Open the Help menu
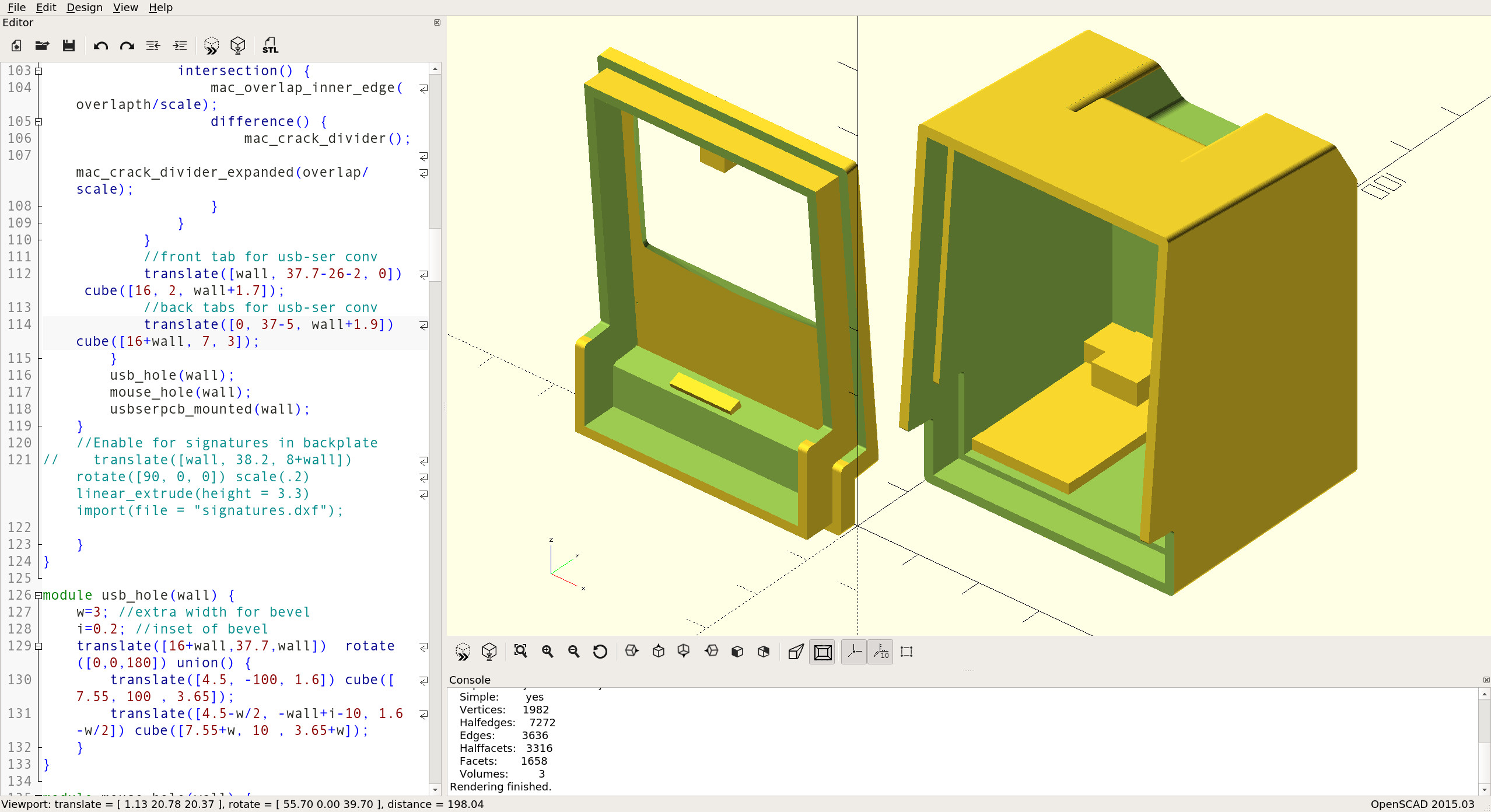The height and width of the screenshot is (812, 1491). click(160, 7)
